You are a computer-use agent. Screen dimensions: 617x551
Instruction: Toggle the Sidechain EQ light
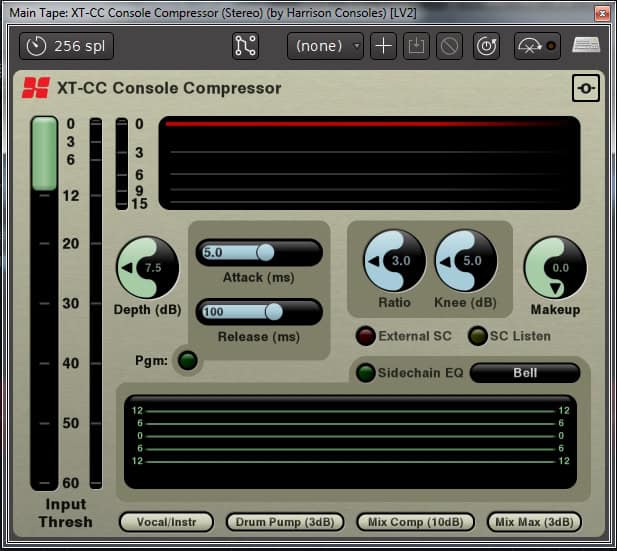[366, 373]
